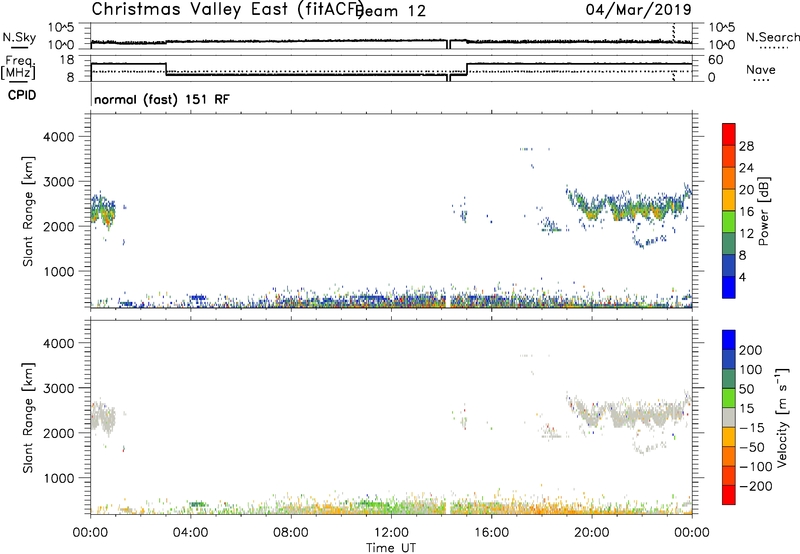Click the '16:00' time axis tick label
This screenshot has height=554, width=800.
click(491, 533)
